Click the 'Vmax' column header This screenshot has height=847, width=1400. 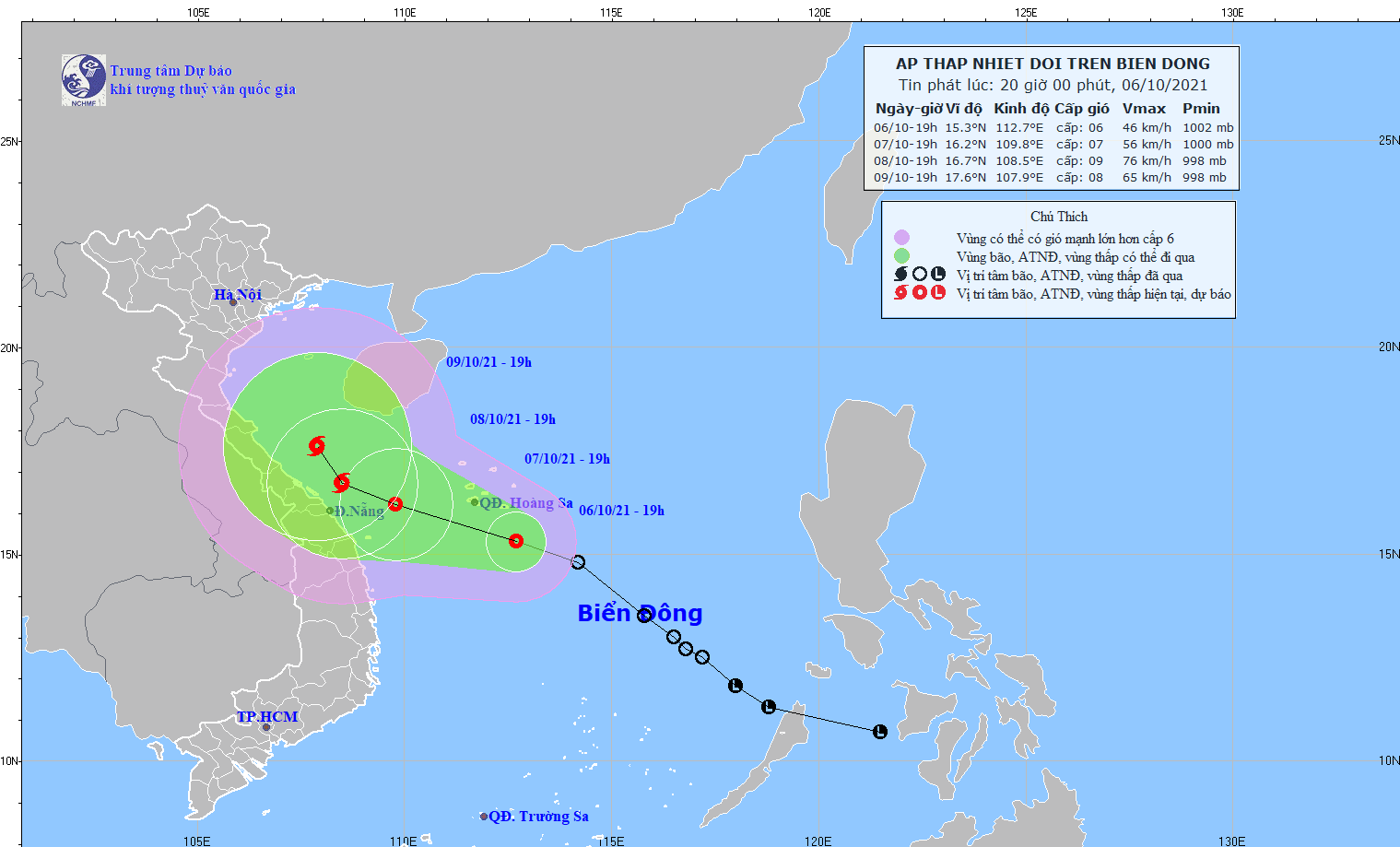pos(1144,109)
